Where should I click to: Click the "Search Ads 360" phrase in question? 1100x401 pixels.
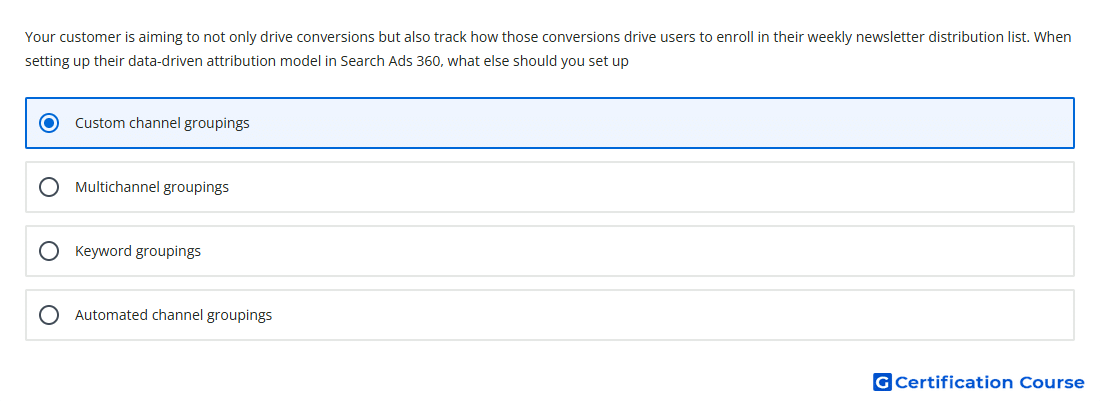[x=391, y=61]
